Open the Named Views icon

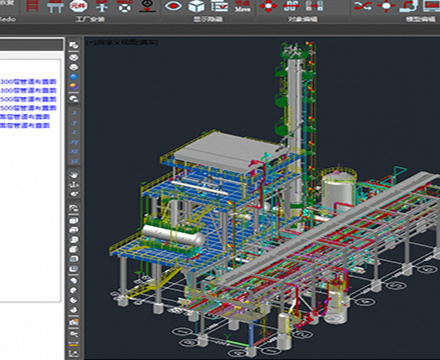click(74, 209)
